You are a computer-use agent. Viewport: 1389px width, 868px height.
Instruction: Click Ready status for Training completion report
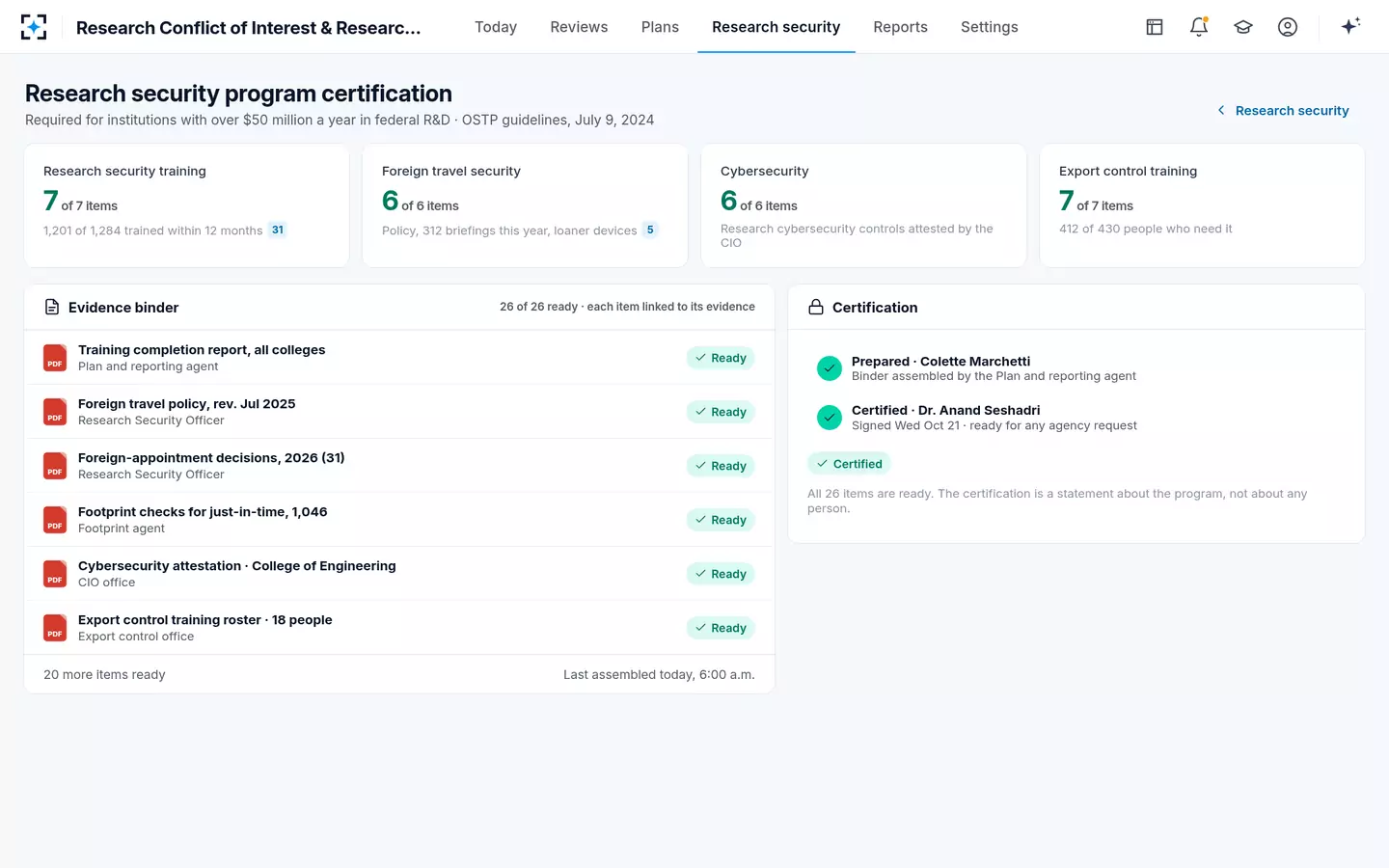tap(721, 358)
